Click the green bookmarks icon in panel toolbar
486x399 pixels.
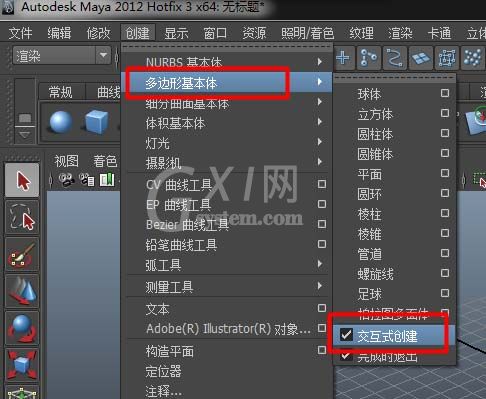pos(107,180)
